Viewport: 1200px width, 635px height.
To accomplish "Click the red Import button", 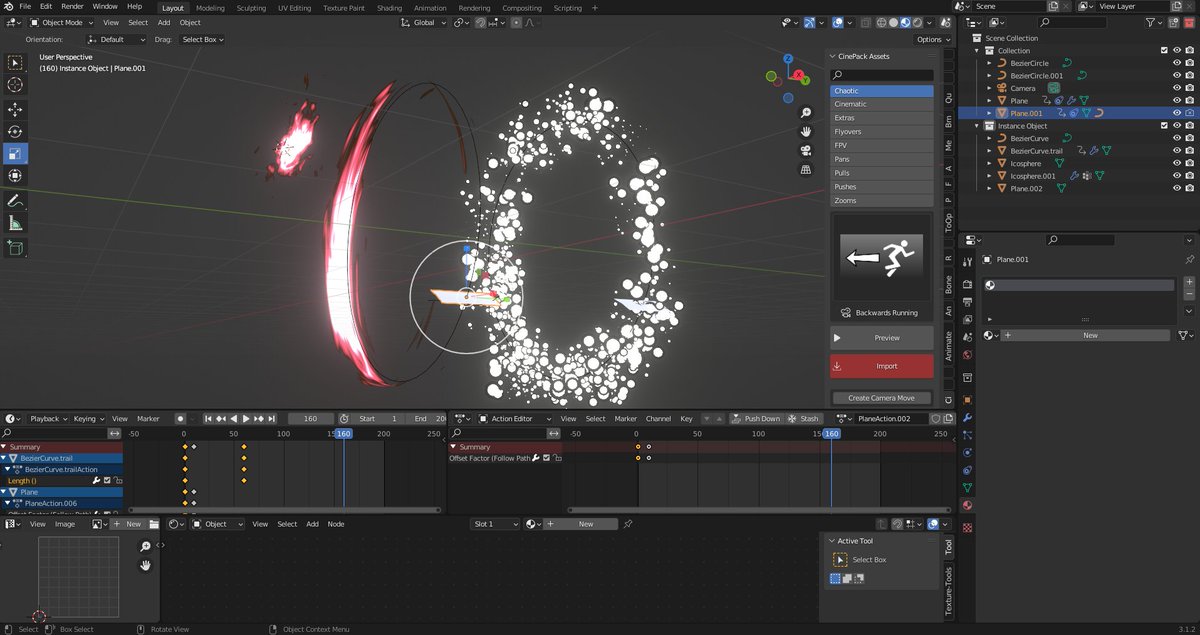I will (x=881, y=366).
